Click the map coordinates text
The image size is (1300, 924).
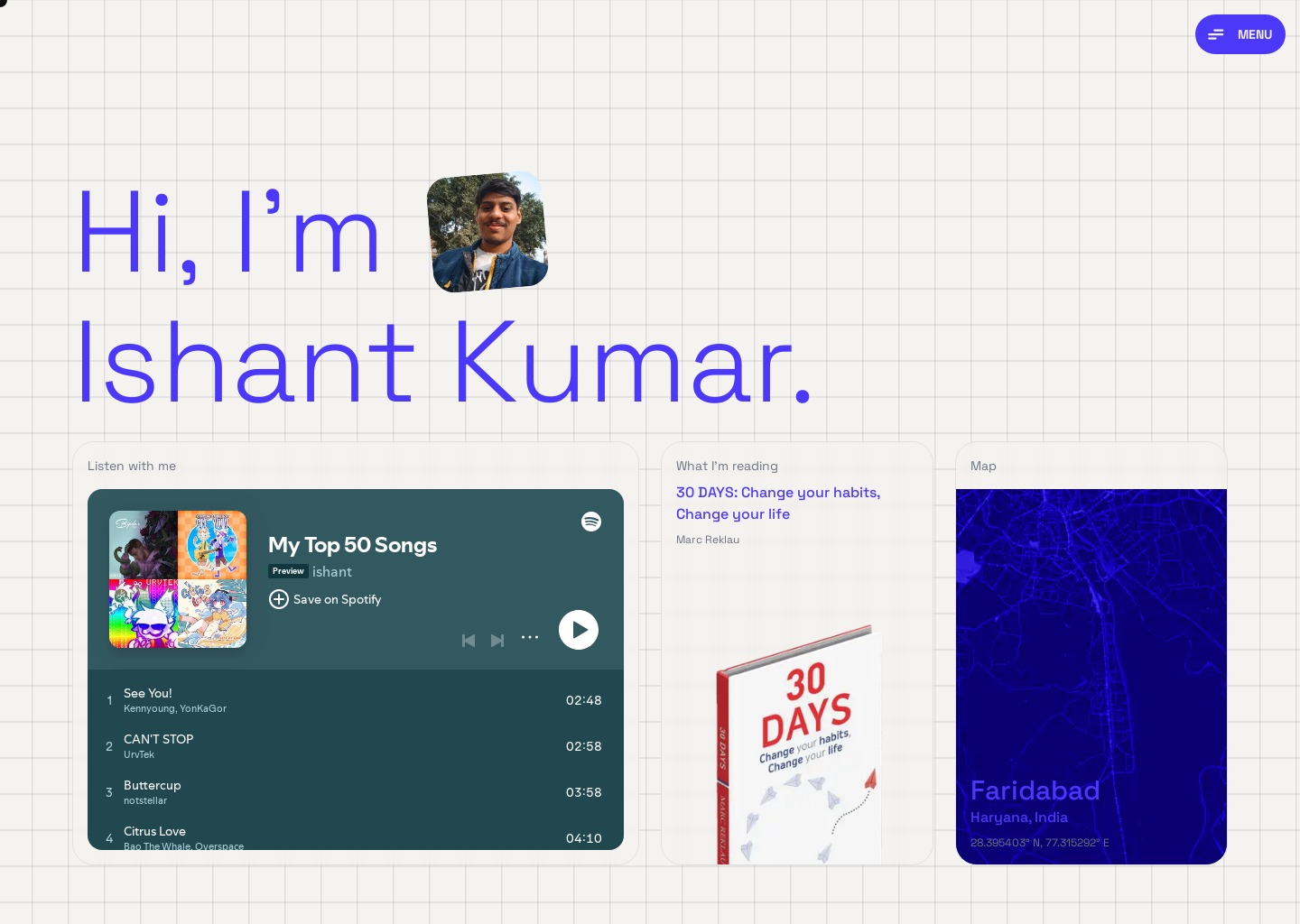pos(1040,843)
